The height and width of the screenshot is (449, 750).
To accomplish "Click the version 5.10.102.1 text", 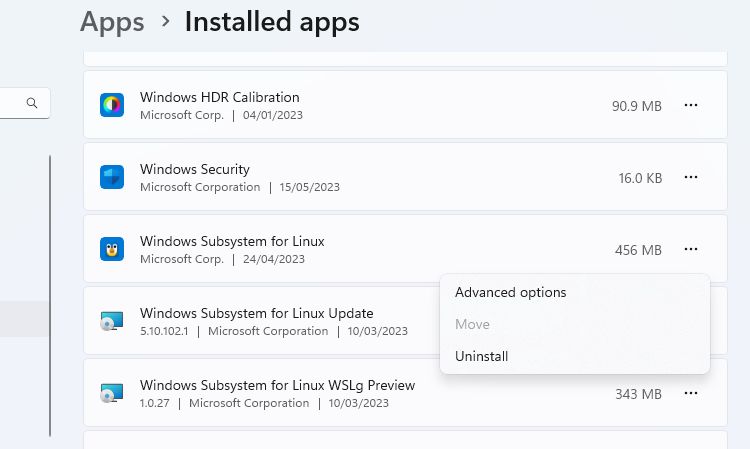I will (164, 331).
